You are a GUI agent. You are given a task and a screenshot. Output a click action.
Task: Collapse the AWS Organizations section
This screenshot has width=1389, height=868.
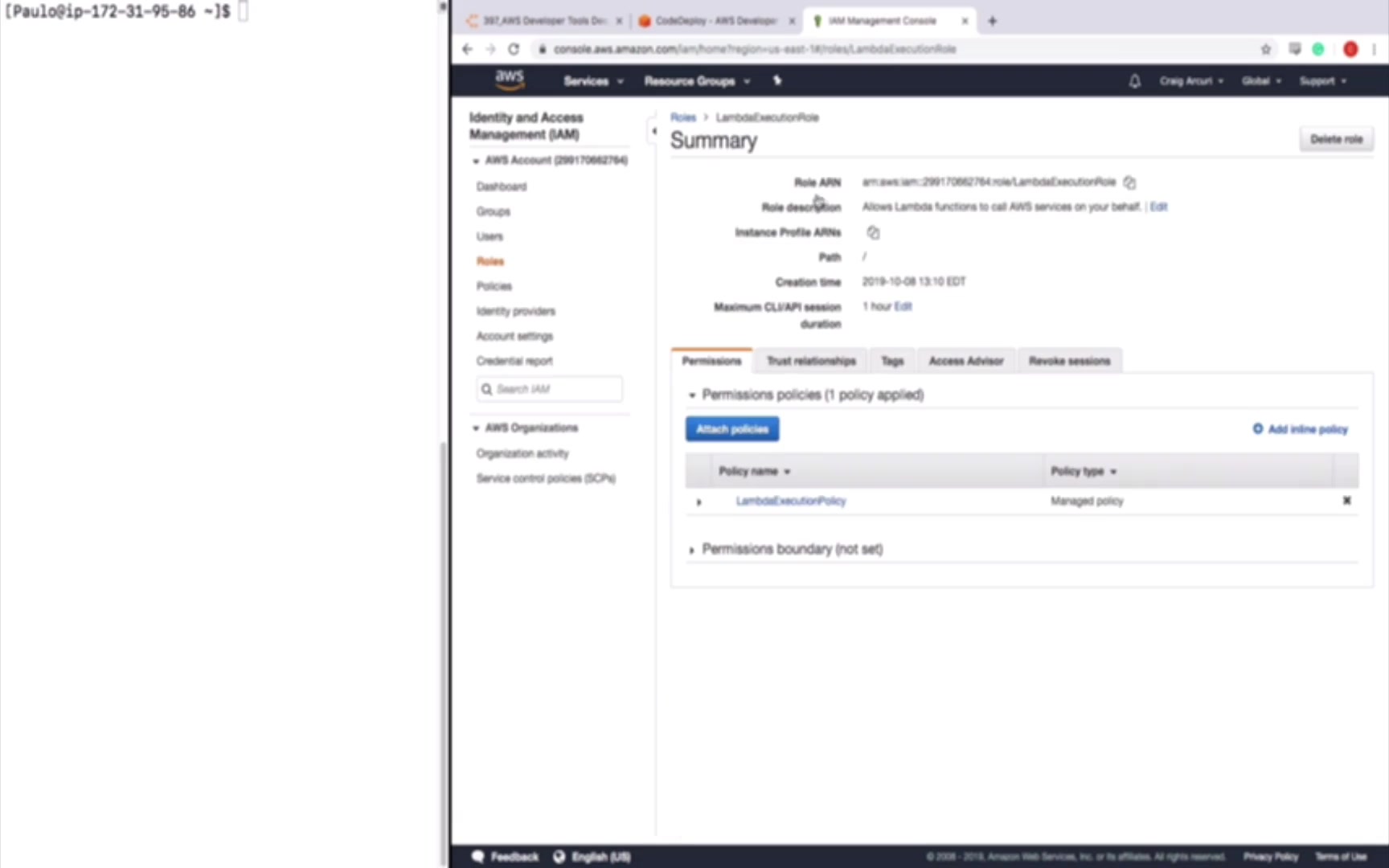coord(476,428)
